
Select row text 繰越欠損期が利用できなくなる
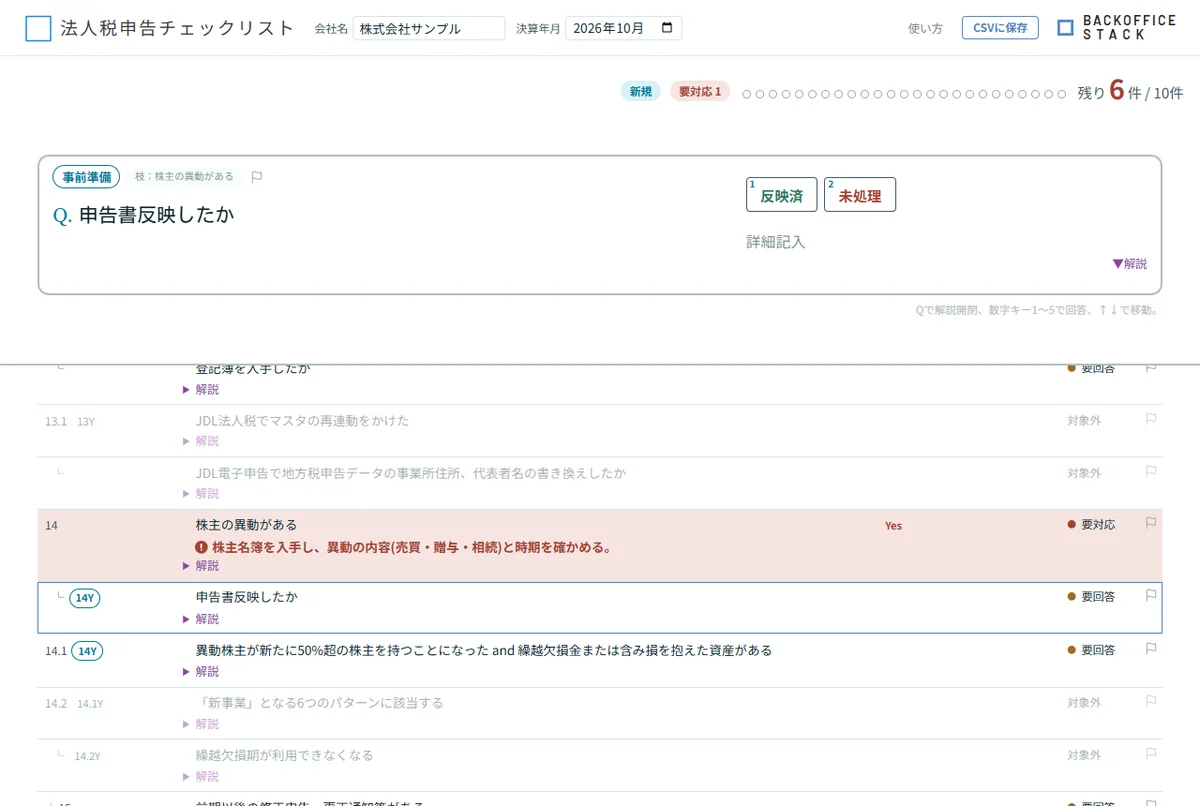coord(284,755)
